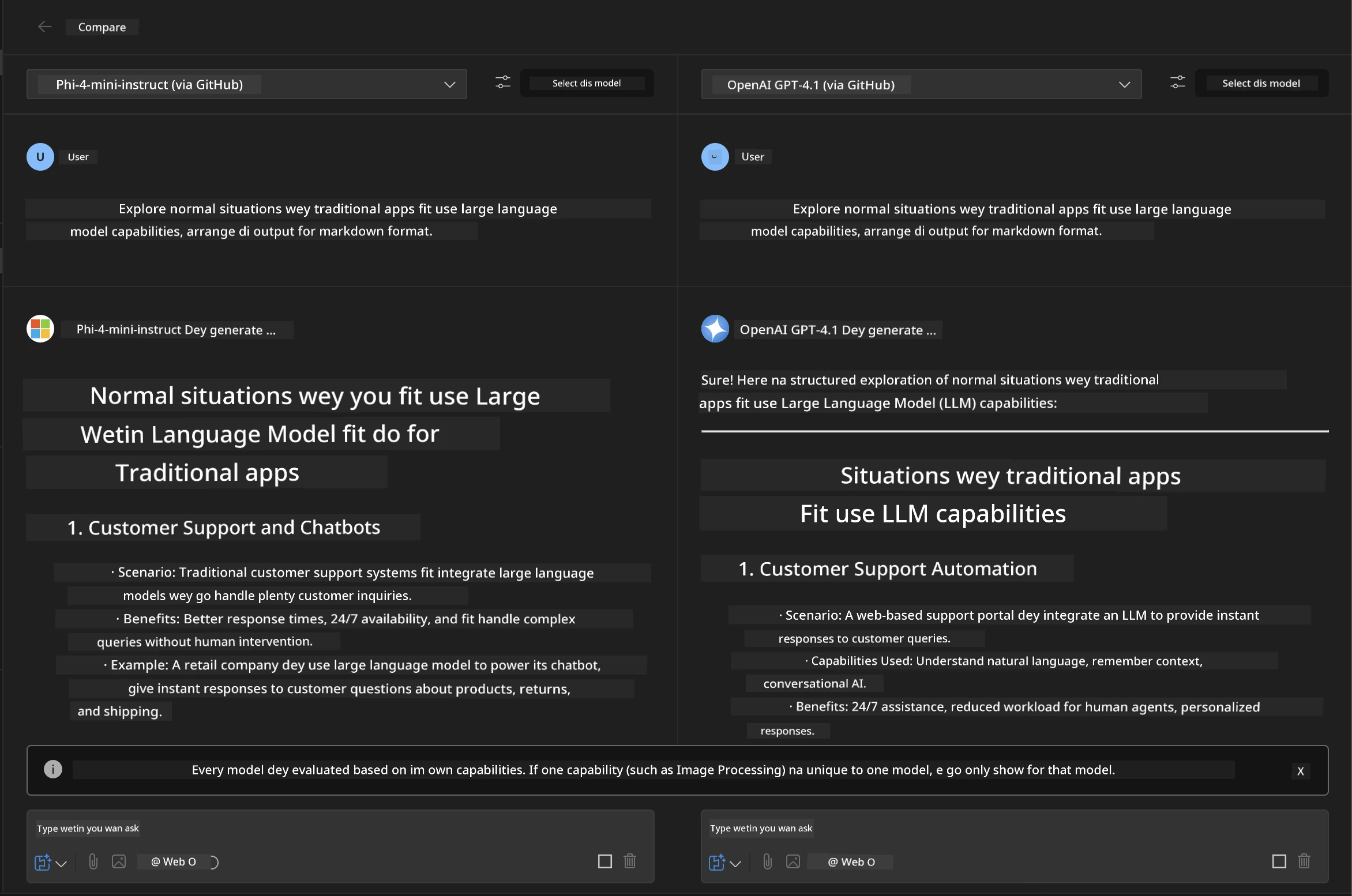Click Select dis model for OpenAI GPT-4.1
Viewport: 1352px width, 896px height.
(1261, 83)
